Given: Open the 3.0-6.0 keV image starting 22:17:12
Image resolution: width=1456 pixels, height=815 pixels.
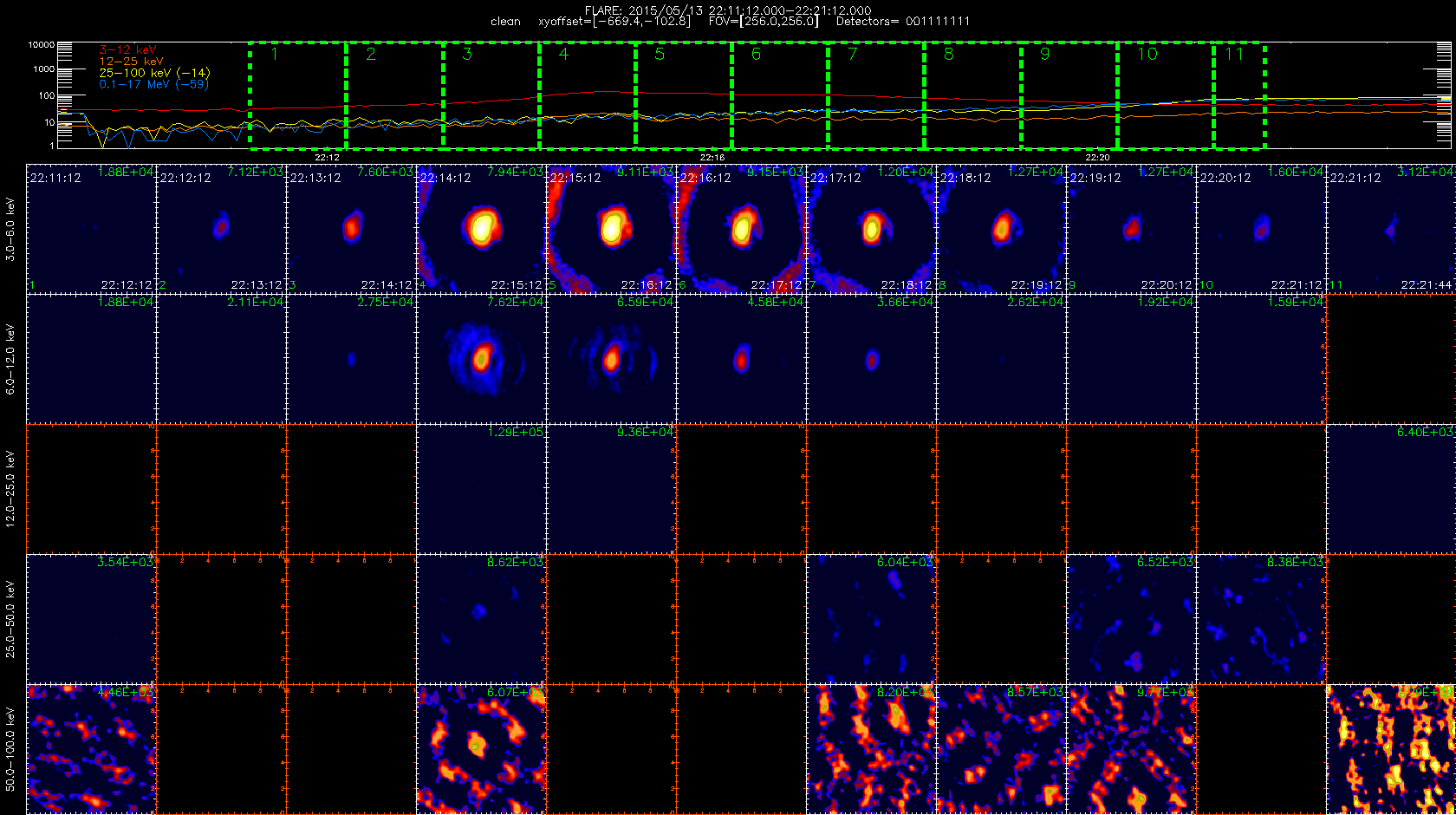Looking at the screenshot, I should pyautogui.click(x=871, y=229).
